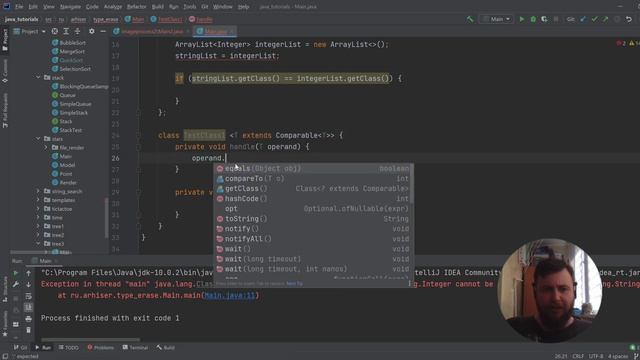Click the Git push arrow icon

point(606,19)
